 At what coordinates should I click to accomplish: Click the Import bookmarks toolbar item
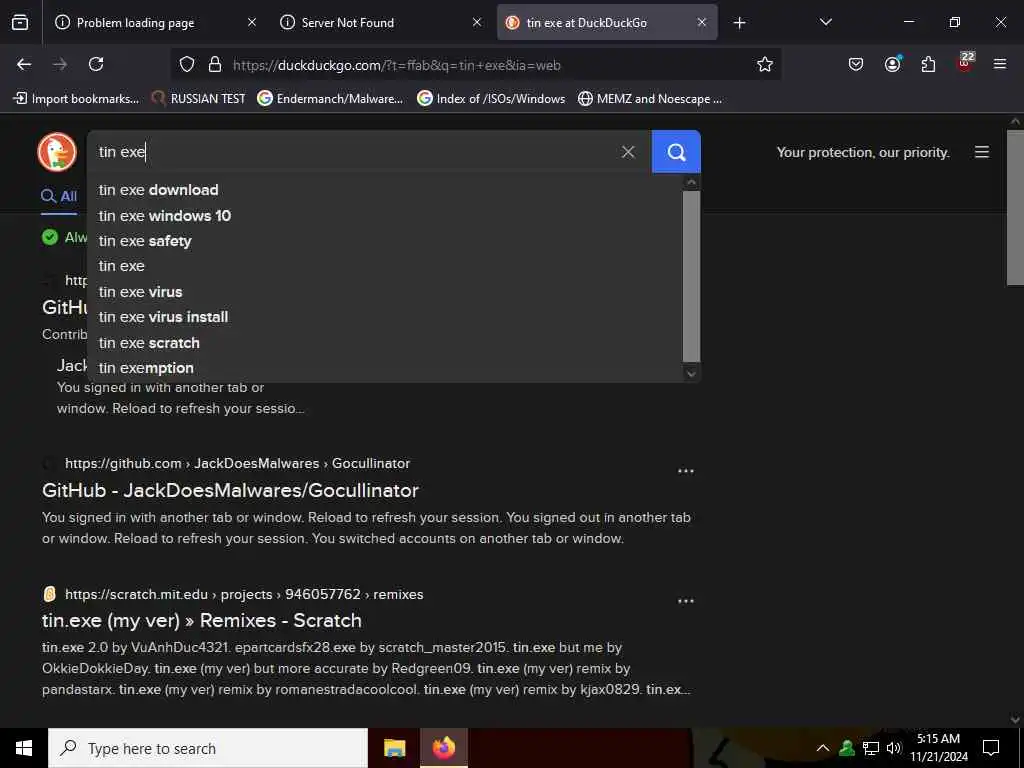pyautogui.click(x=76, y=99)
